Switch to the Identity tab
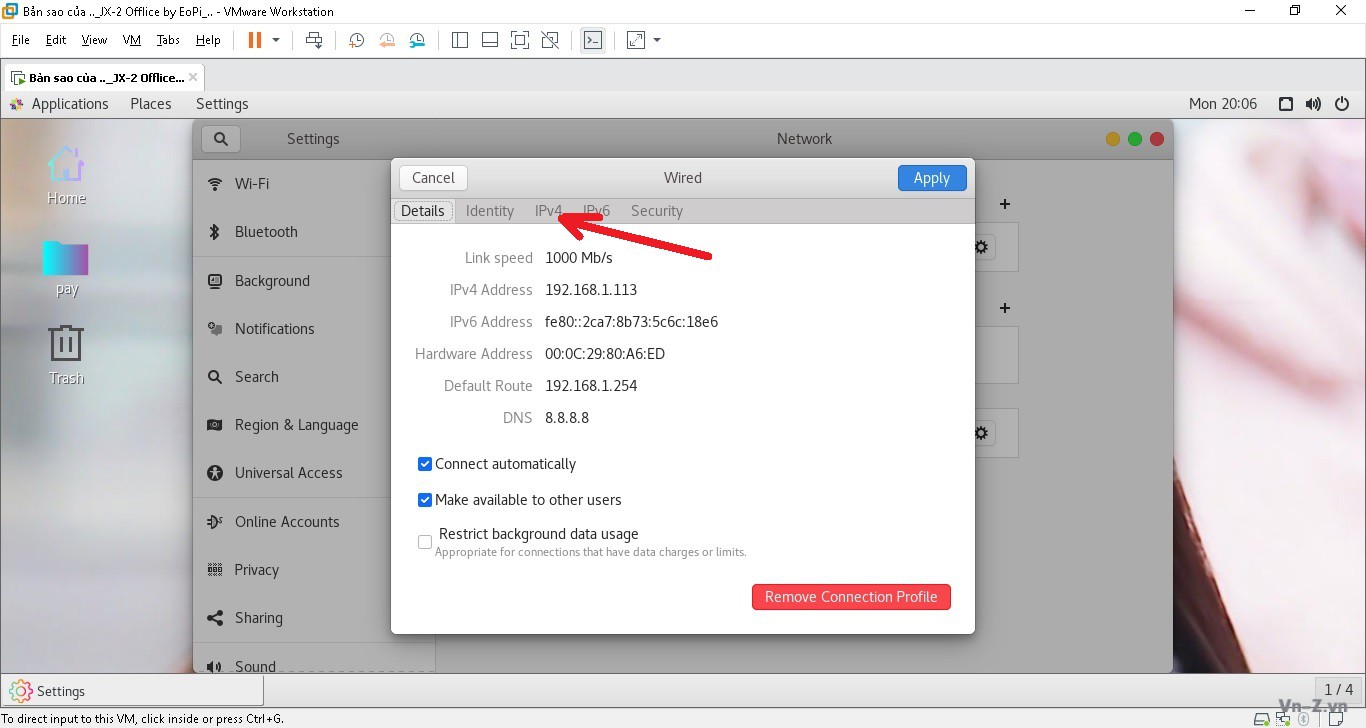Screen dimensions: 1366x728 [490, 211]
